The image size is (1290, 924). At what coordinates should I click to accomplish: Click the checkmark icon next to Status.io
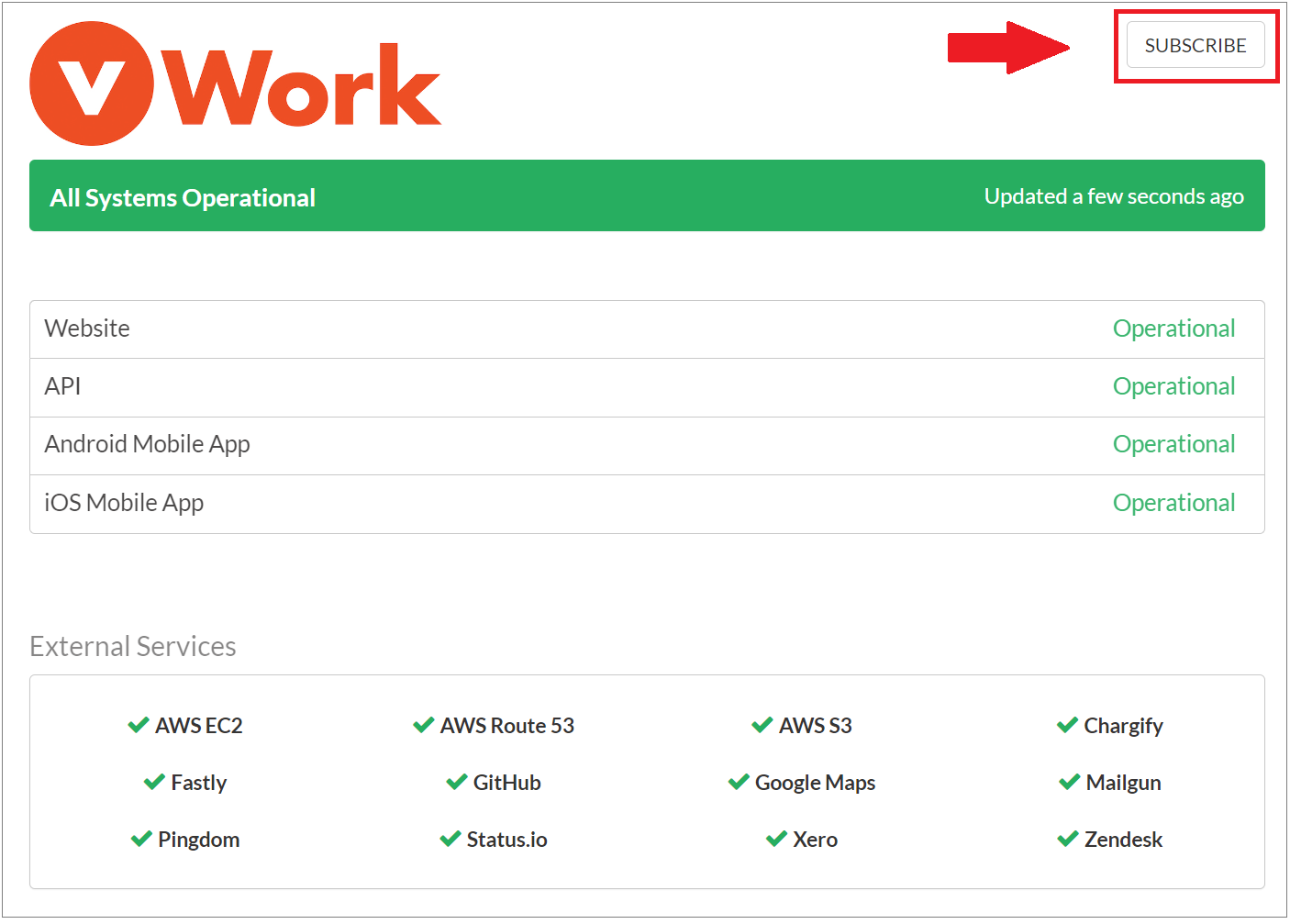[450, 839]
